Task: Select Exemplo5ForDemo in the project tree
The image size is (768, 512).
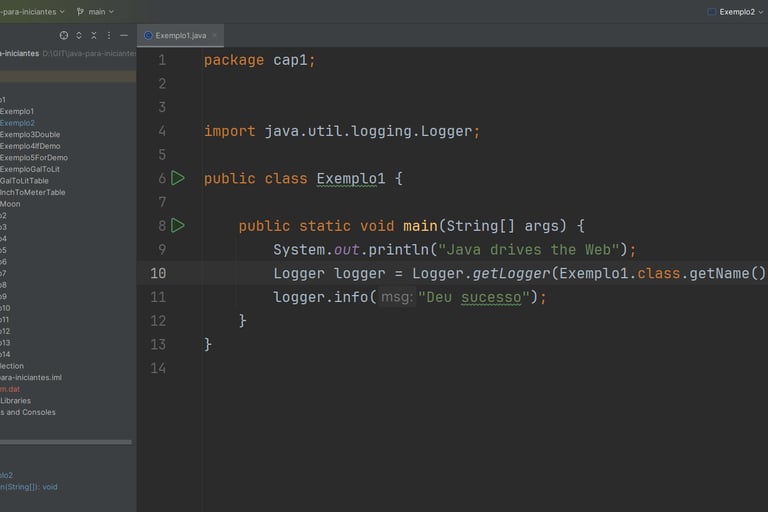Action: tap(34, 158)
